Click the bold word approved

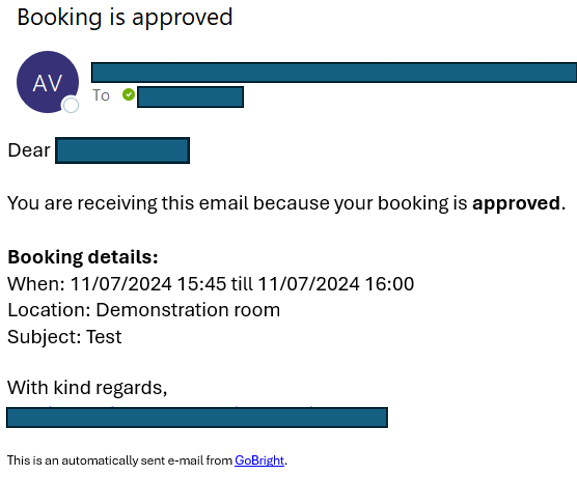click(x=516, y=204)
